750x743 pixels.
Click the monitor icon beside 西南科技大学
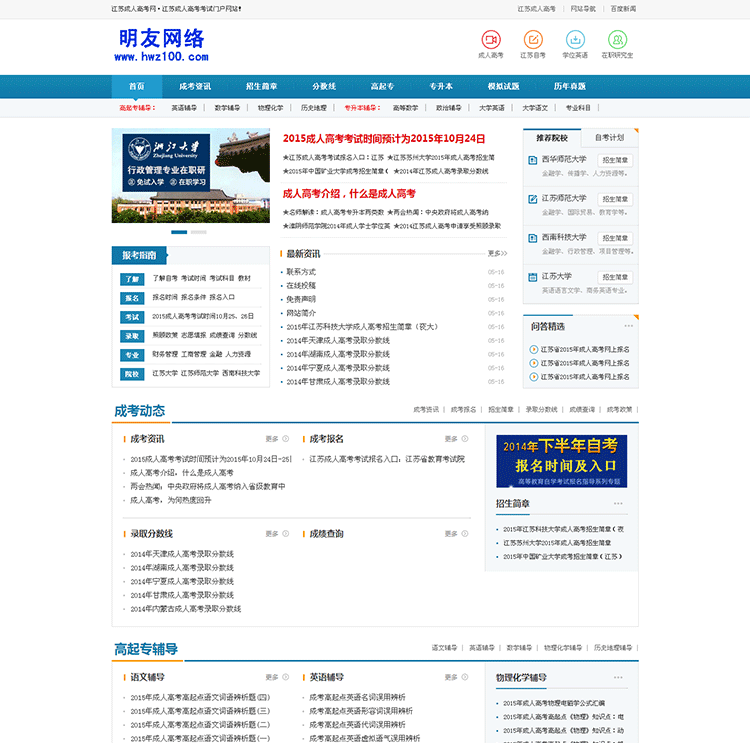click(x=532, y=238)
